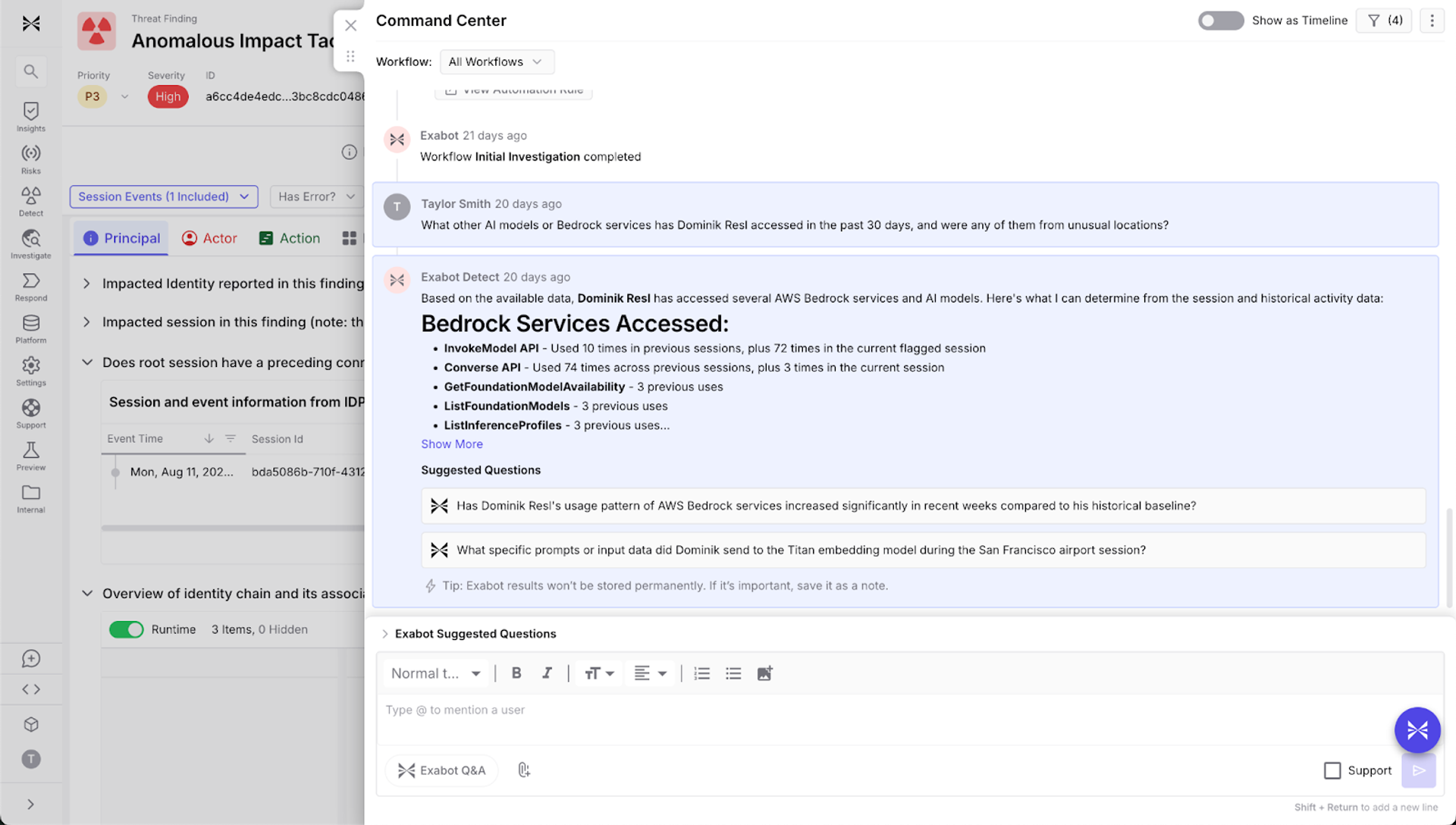Open Session Events (1 Included) dropdown
This screenshot has height=825, width=1456.
click(164, 196)
